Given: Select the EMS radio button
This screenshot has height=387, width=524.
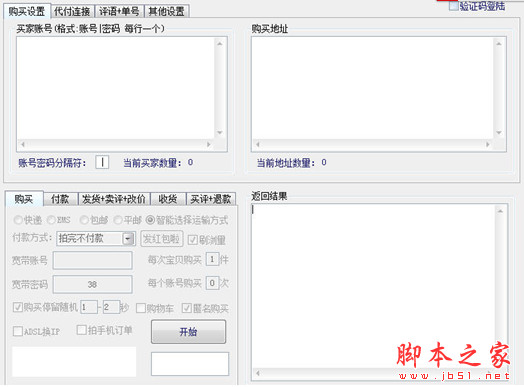Looking at the screenshot, I should (x=51, y=220).
